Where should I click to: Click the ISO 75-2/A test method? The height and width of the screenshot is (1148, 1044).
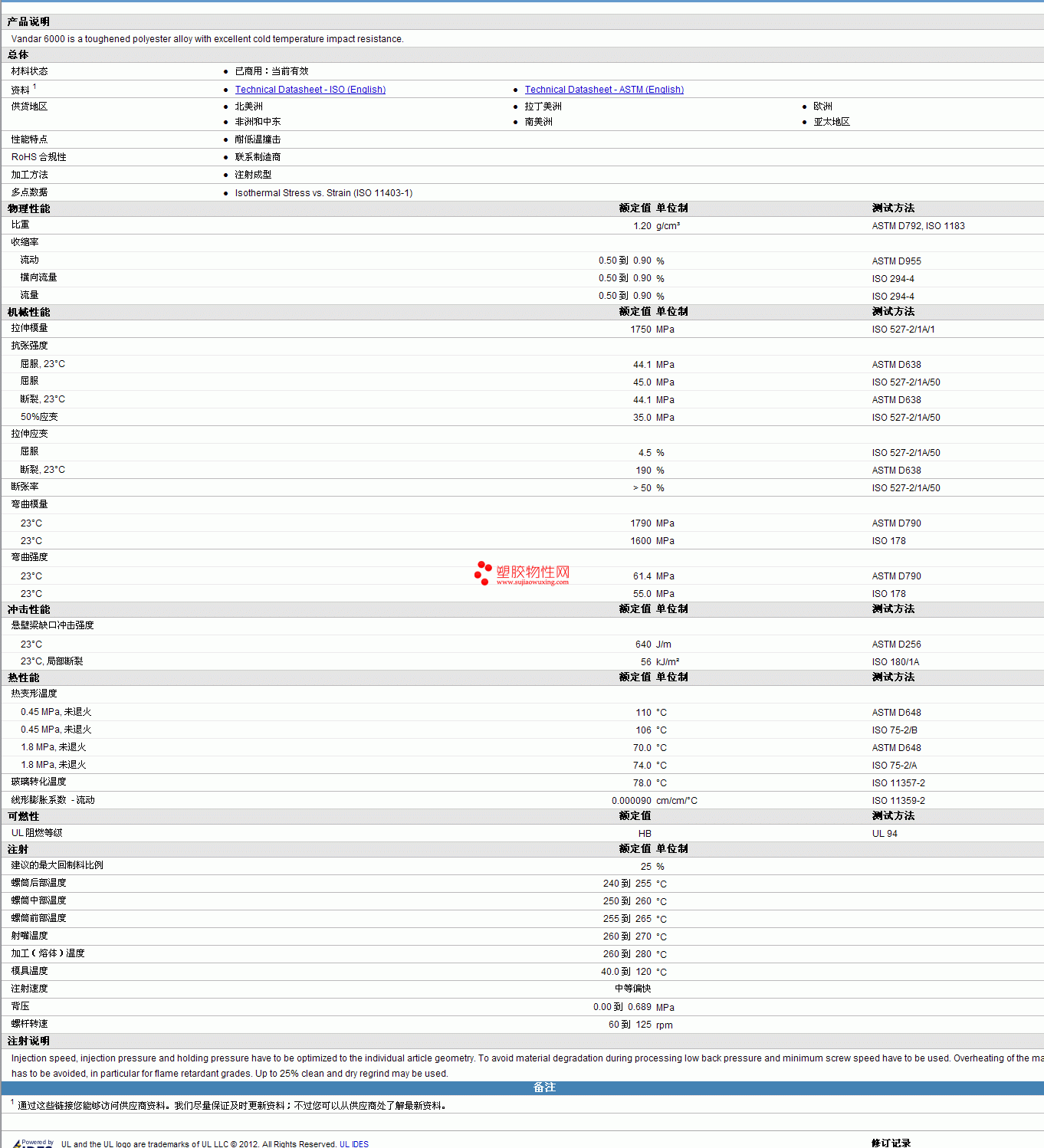(895, 766)
